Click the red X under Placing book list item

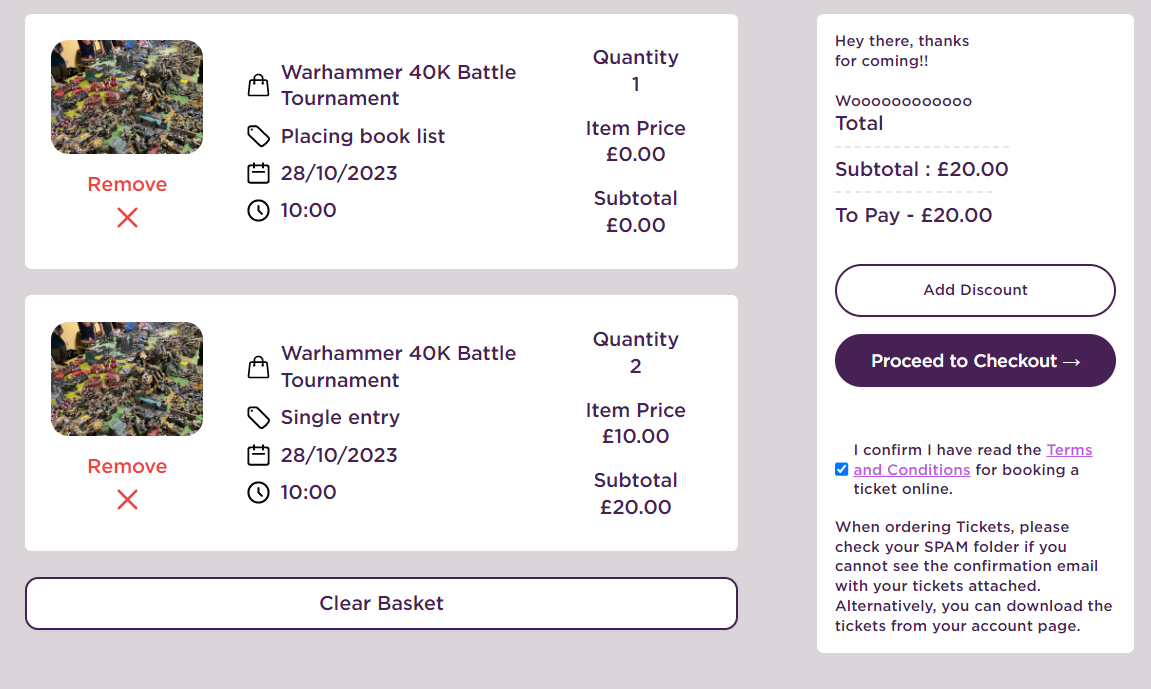[127, 218]
